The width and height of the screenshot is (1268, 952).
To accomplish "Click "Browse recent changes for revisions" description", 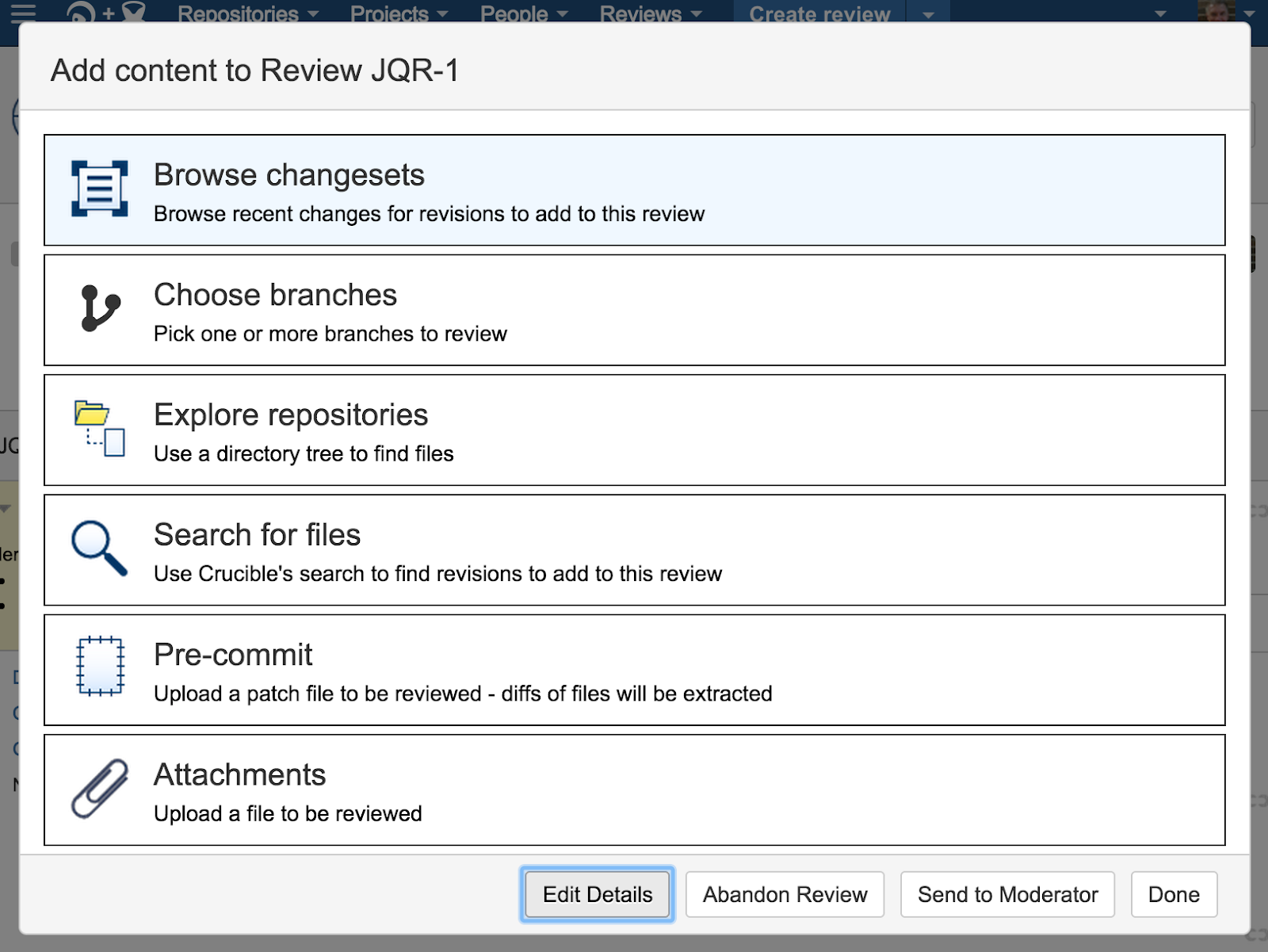I will point(429,214).
